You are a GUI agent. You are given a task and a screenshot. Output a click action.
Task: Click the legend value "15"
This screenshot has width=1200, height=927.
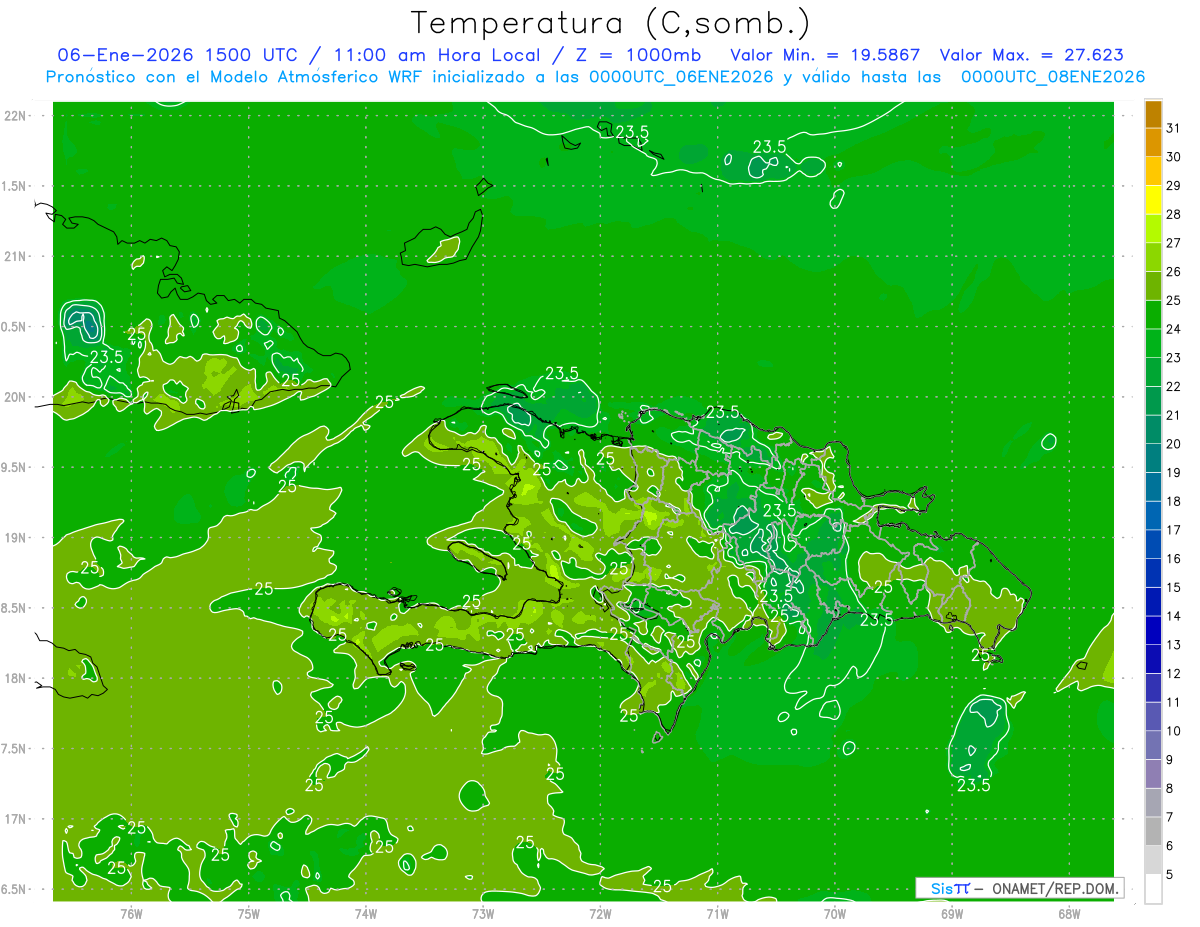pyautogui.click(x=1174, y=588)
